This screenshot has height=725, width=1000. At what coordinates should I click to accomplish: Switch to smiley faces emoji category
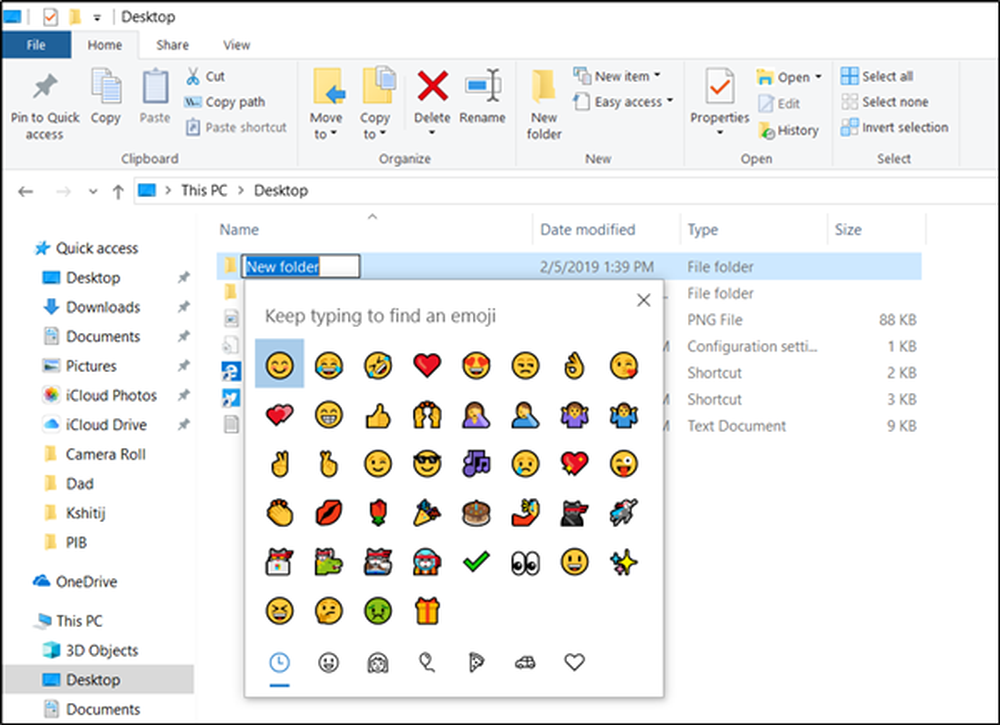point(328,662)
